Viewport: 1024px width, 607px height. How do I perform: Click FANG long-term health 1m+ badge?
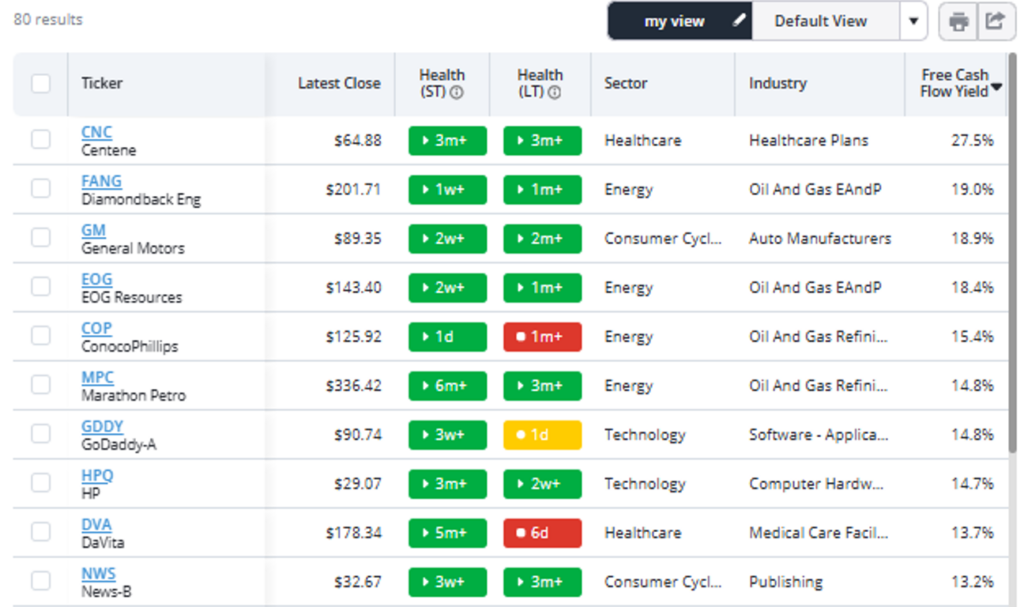[542, 189]
